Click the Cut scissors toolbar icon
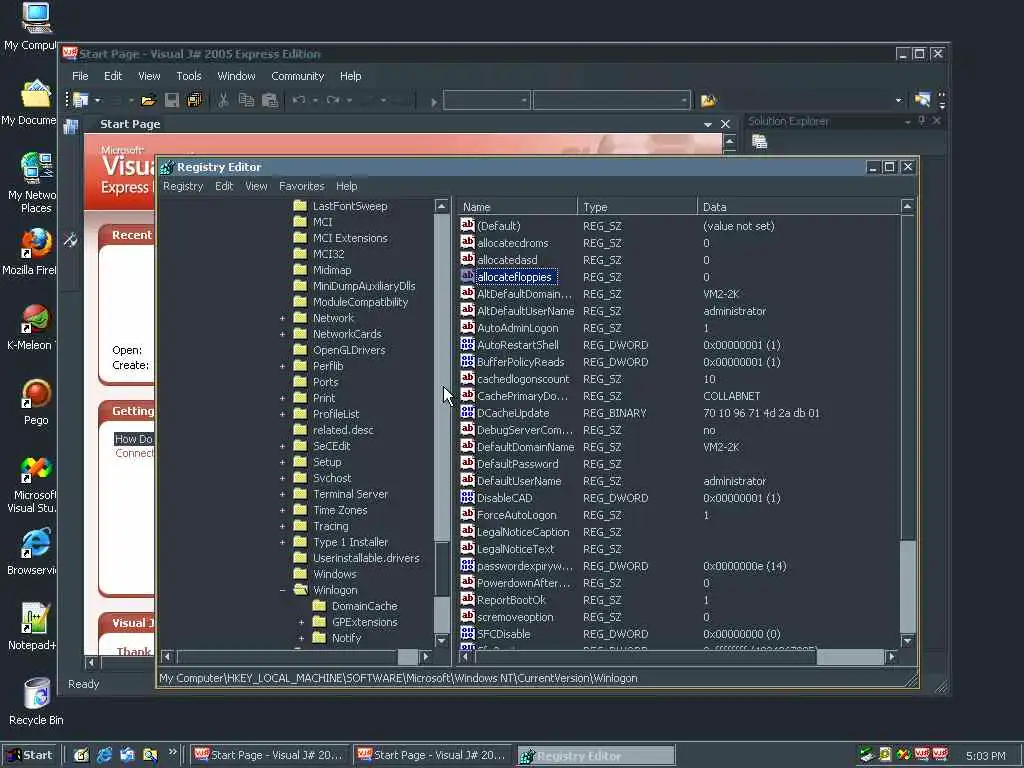The width and height of the screenshot is (1024, 768). tap(223, 100)
